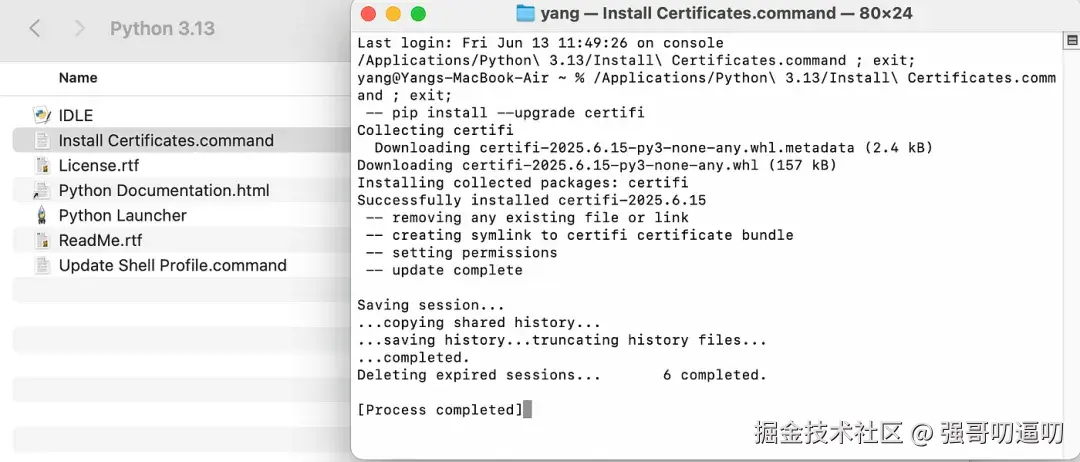Select the ReadMe.rtf file name
The height and width of the screenshot is (462, 1080).
coord(101,240)
